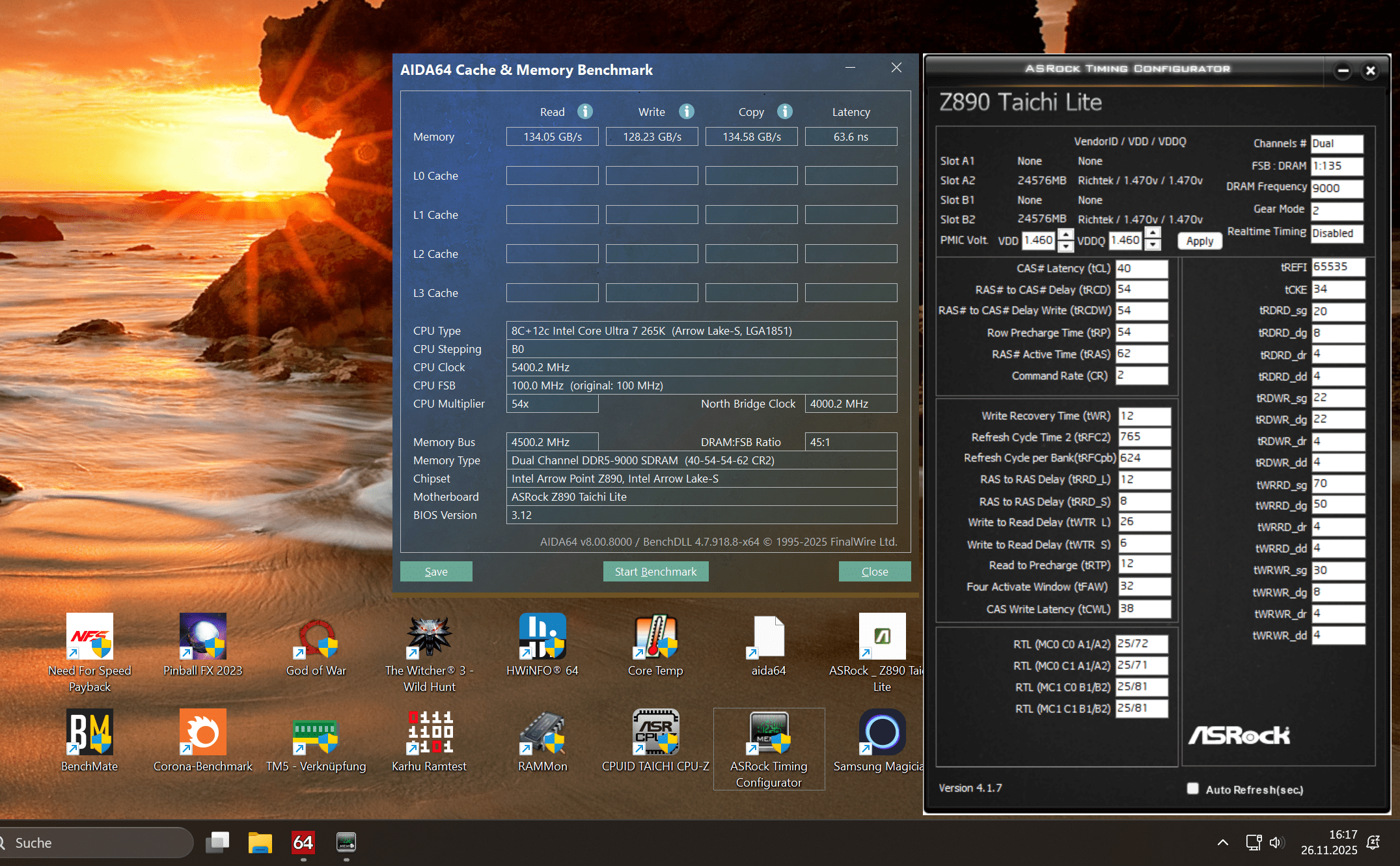Image resolution: width=1400 pixels, height=866 pixels.
Task: Click the taskbar Suche search box
Action: (x=98, y=843)
